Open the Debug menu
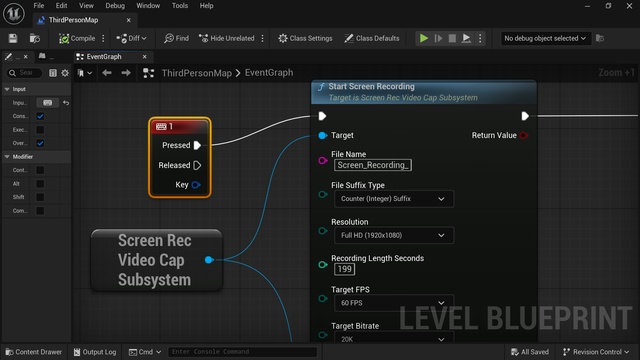 point(115,6)
